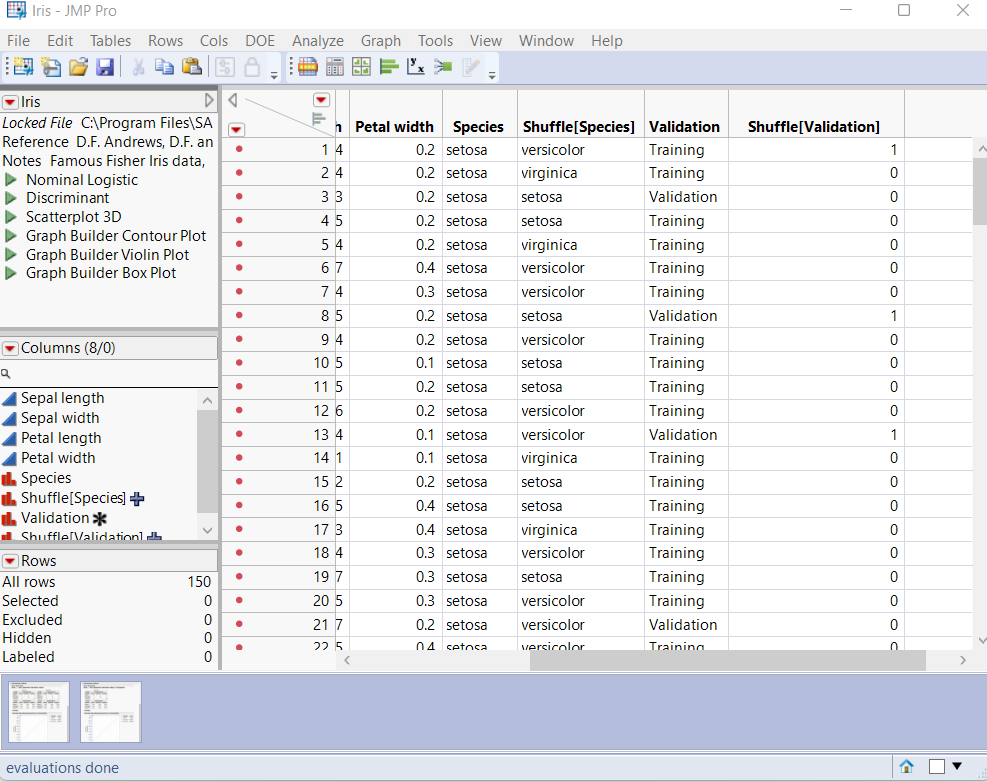Image resolution: width=987 pixels, height=782 pixels.
Task: Select the Shuffle[Species] column header
Action: [578, 127]
